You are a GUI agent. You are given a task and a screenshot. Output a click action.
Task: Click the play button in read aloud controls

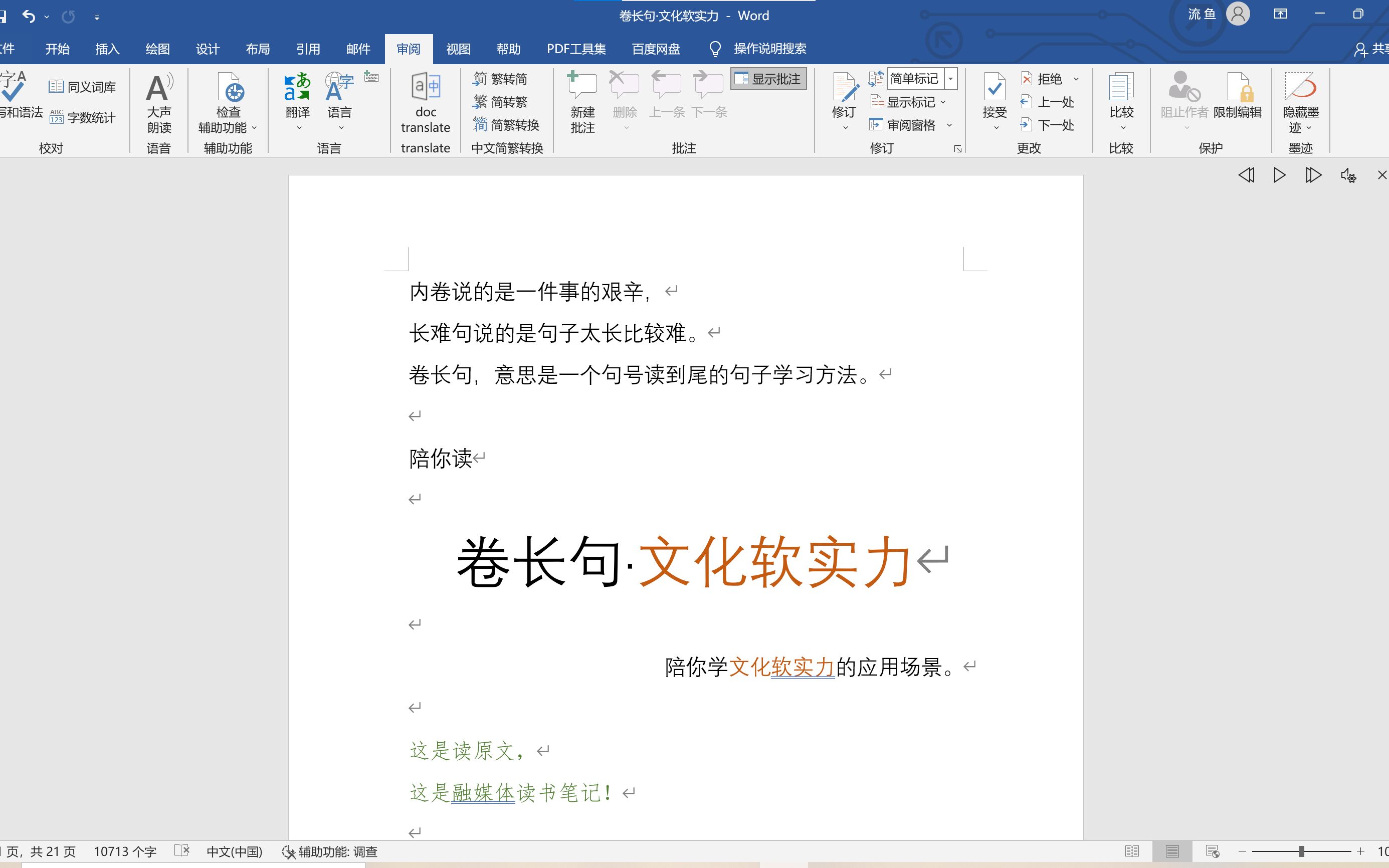point(1279,174)
